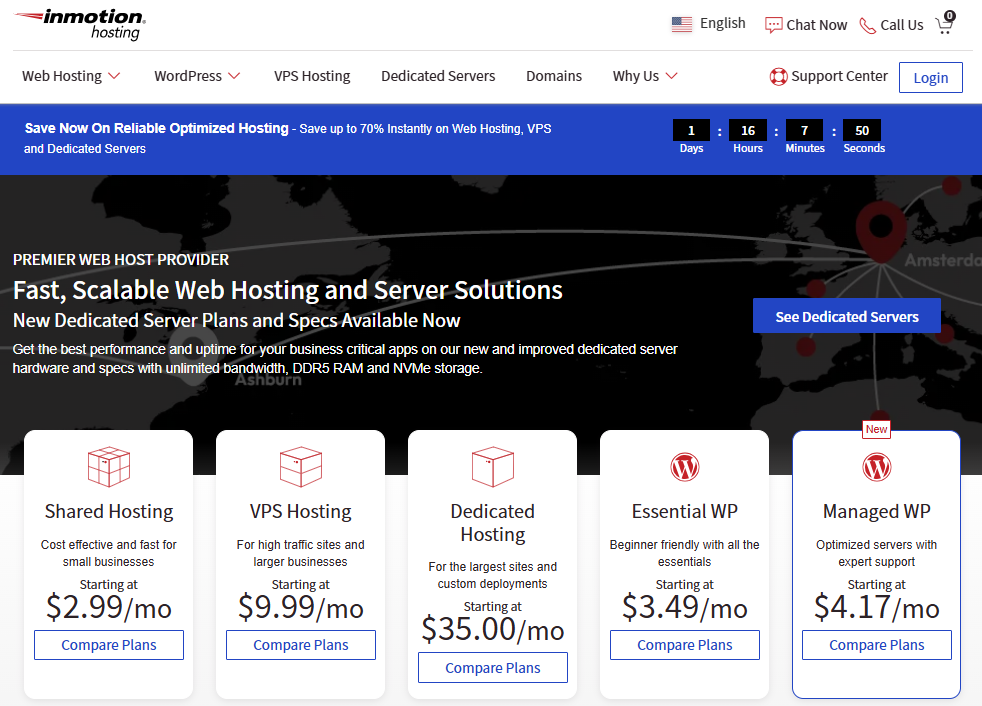Click the Chat Now speech bubble icon
The image size is (982, 706).
[773, 25]
